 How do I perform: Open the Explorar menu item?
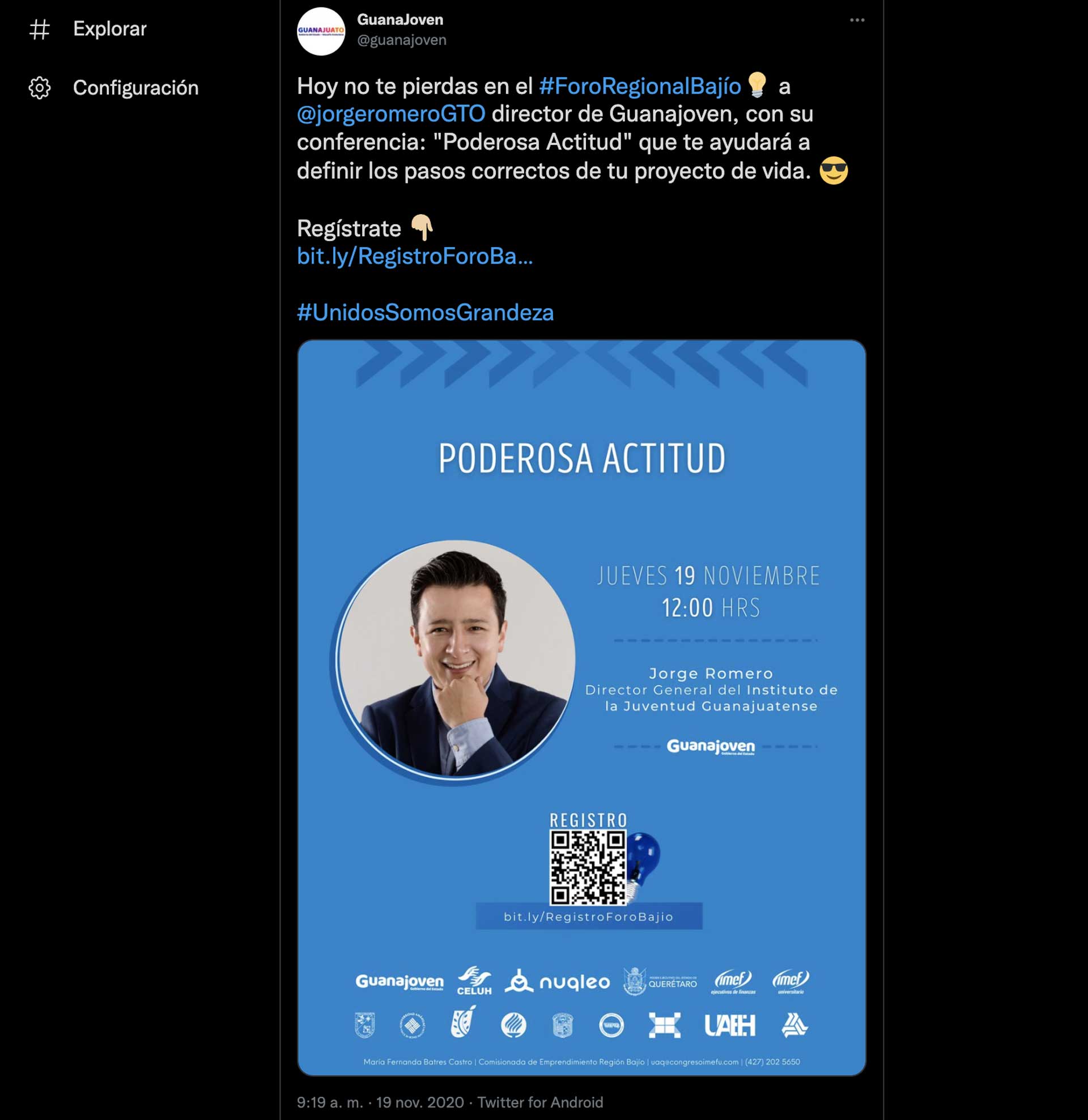click(x=87, y=29)
